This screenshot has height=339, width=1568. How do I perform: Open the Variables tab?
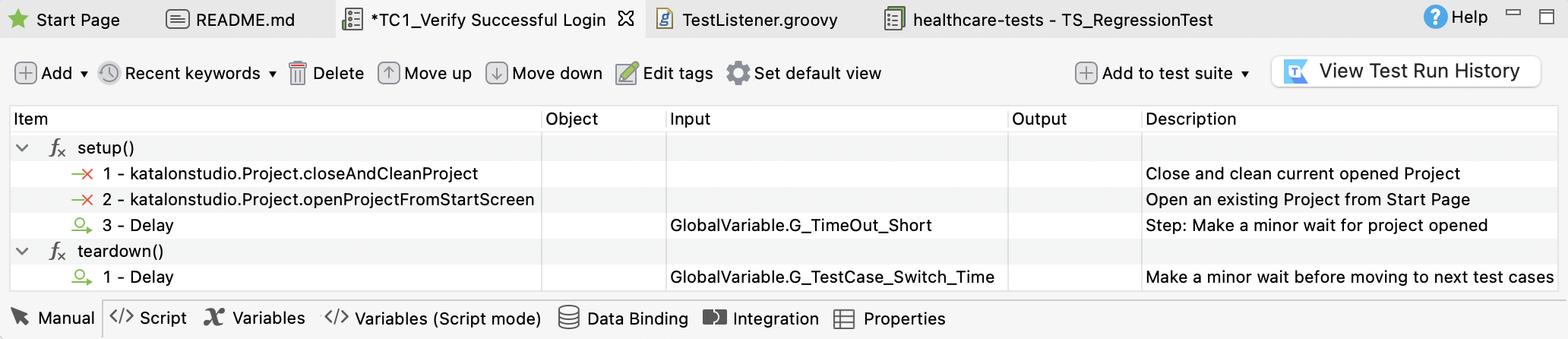pos(255,318)
